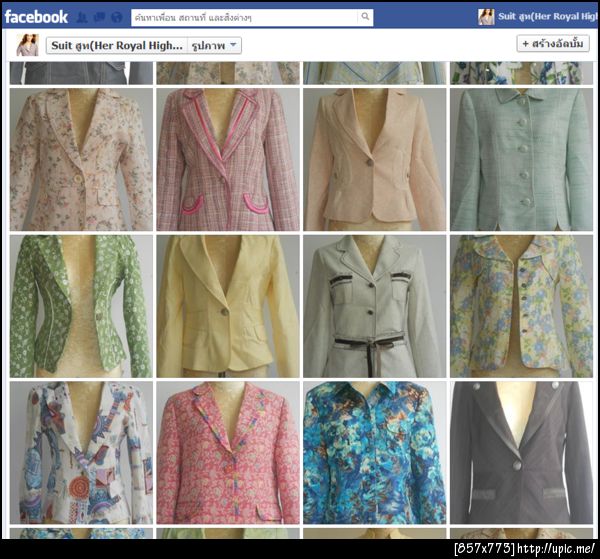The height and width of the screenshot is (559, 600).
Task: Open the peach single-button blazer photo
Action: 375,160
